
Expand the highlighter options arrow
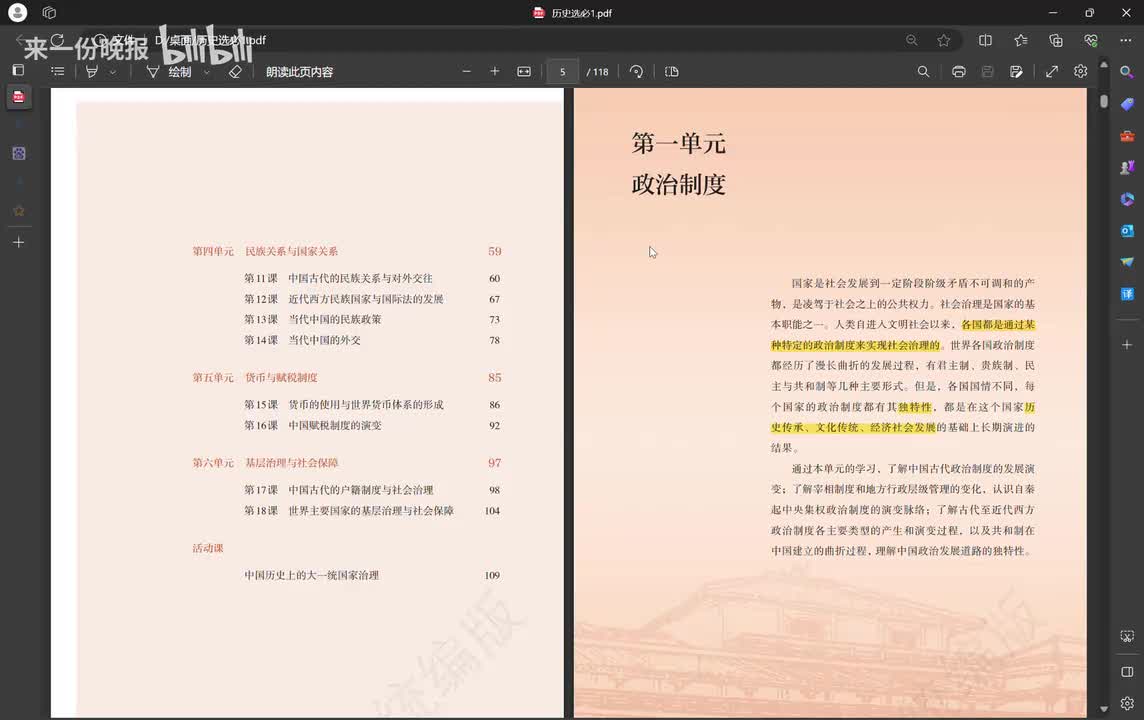[x=113, y=72]
